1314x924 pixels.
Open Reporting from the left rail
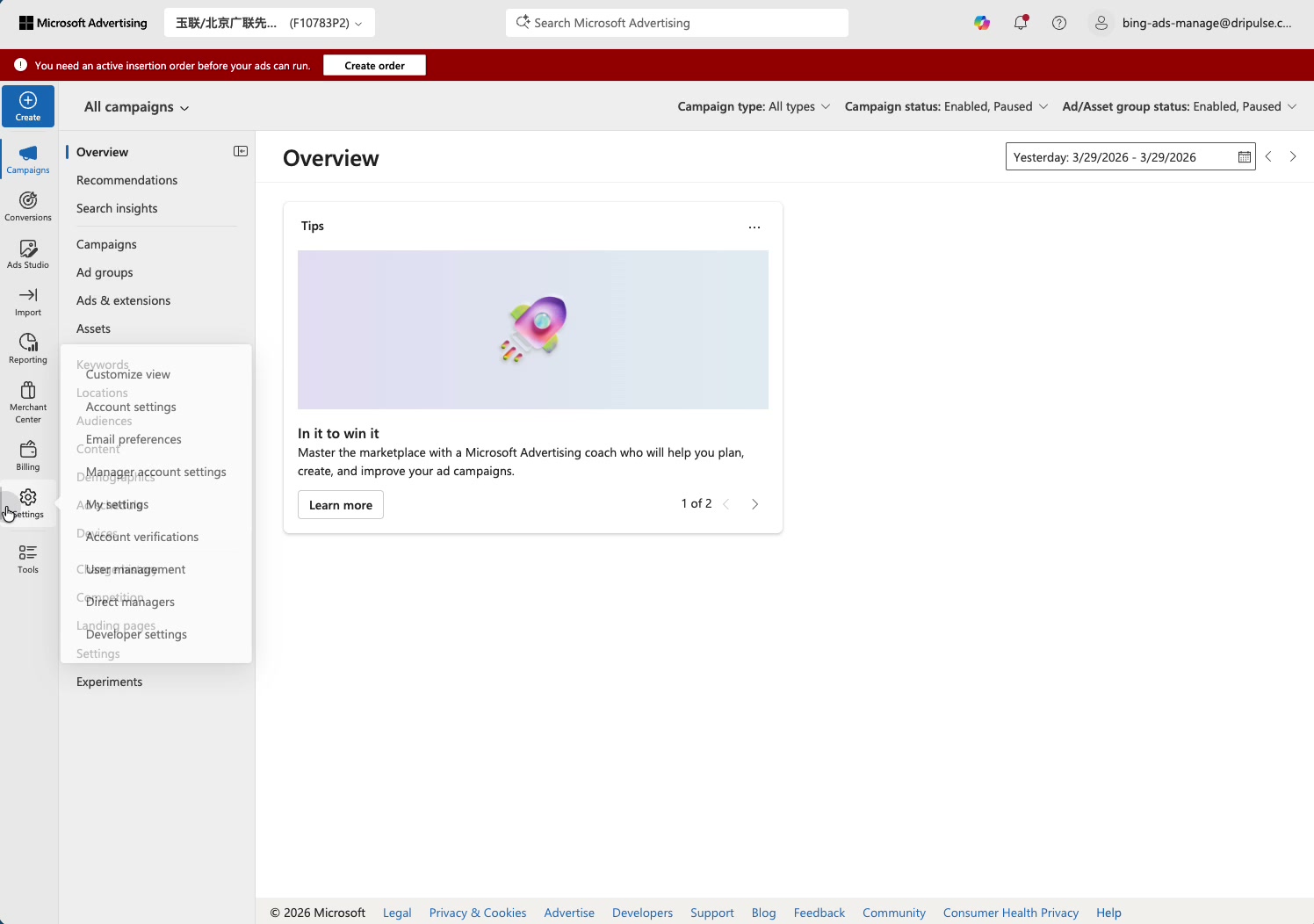point(28,349)
